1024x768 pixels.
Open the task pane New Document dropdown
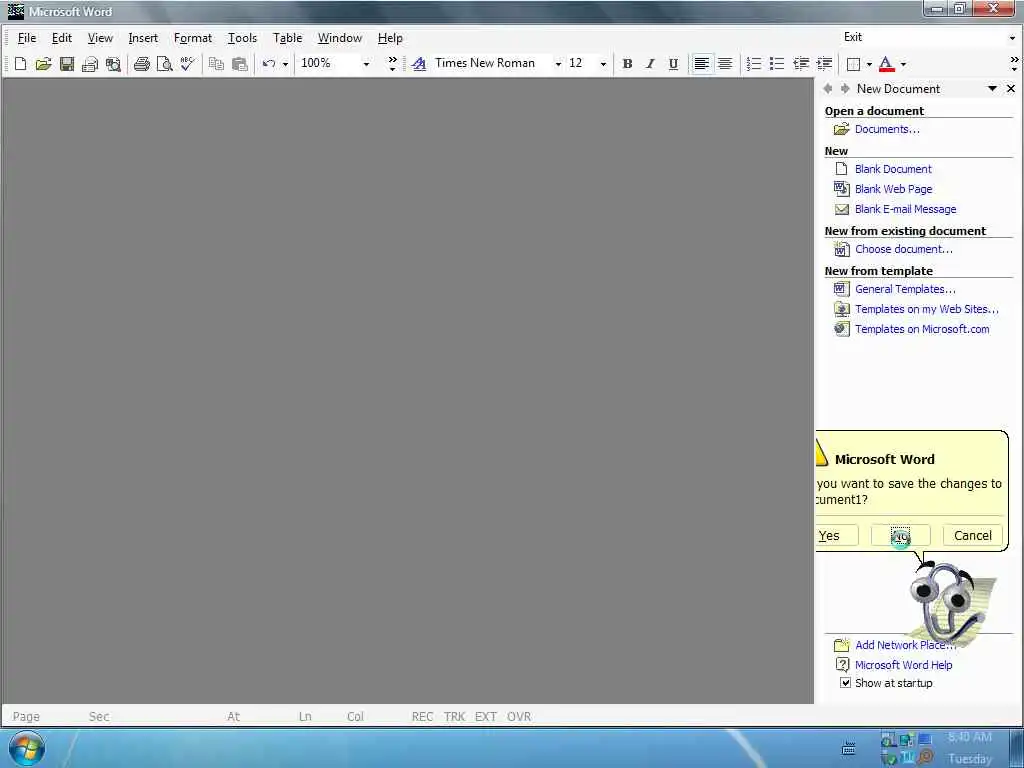pyautogui.click(x=993, y=88)
